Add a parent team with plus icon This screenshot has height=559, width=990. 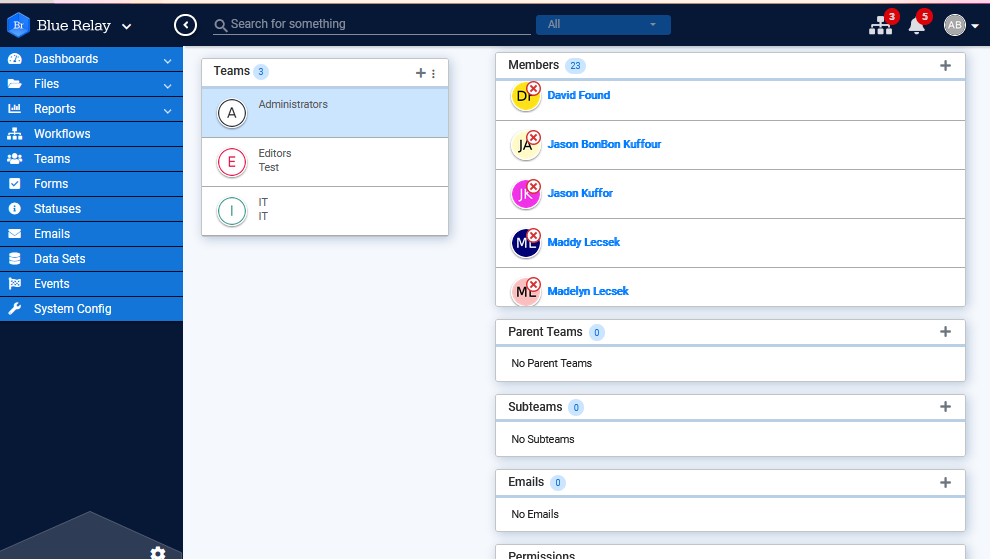pyautogui.click(x=945, y=332)
